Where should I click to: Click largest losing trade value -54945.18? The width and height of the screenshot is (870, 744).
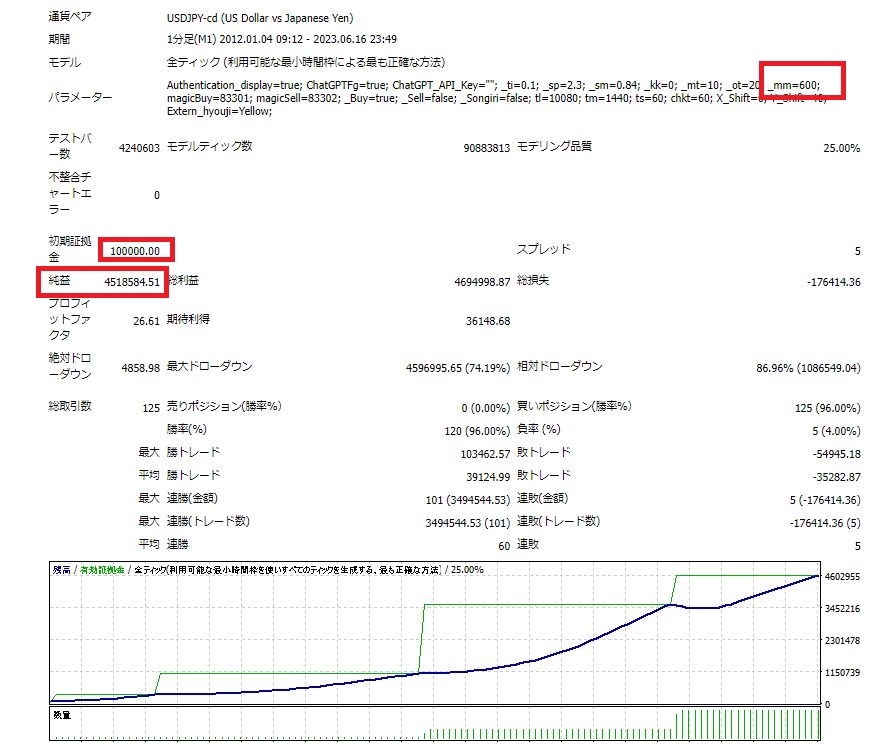837,454
